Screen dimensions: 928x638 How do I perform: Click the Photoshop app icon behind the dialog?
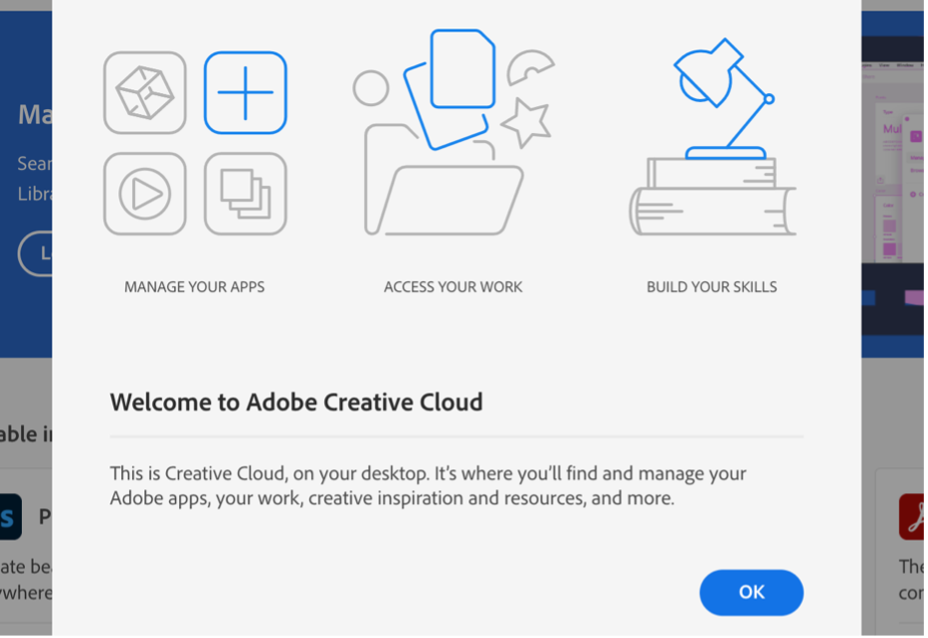pos(11,517)
